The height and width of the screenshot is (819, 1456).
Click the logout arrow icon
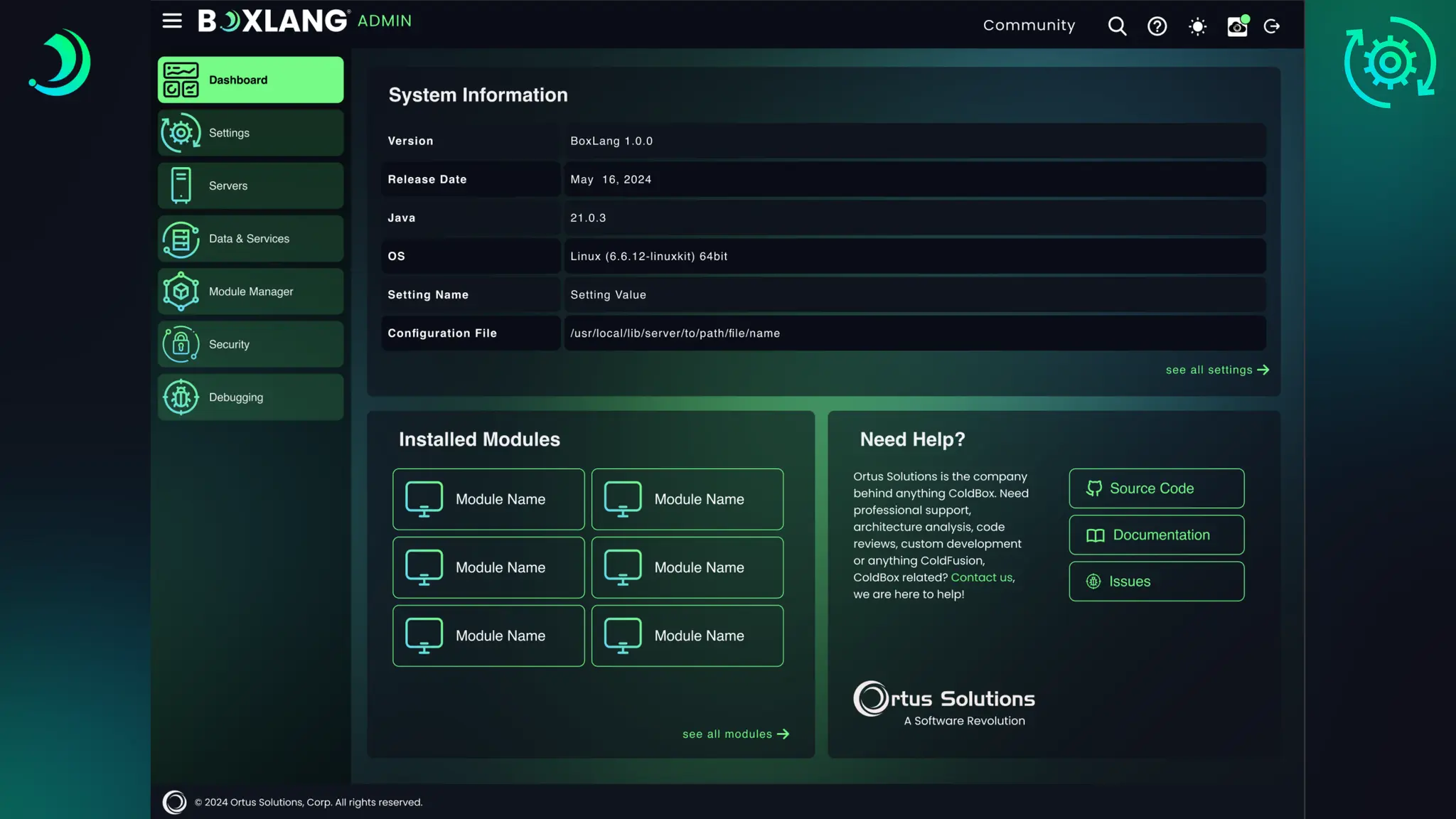(1272, 26)
